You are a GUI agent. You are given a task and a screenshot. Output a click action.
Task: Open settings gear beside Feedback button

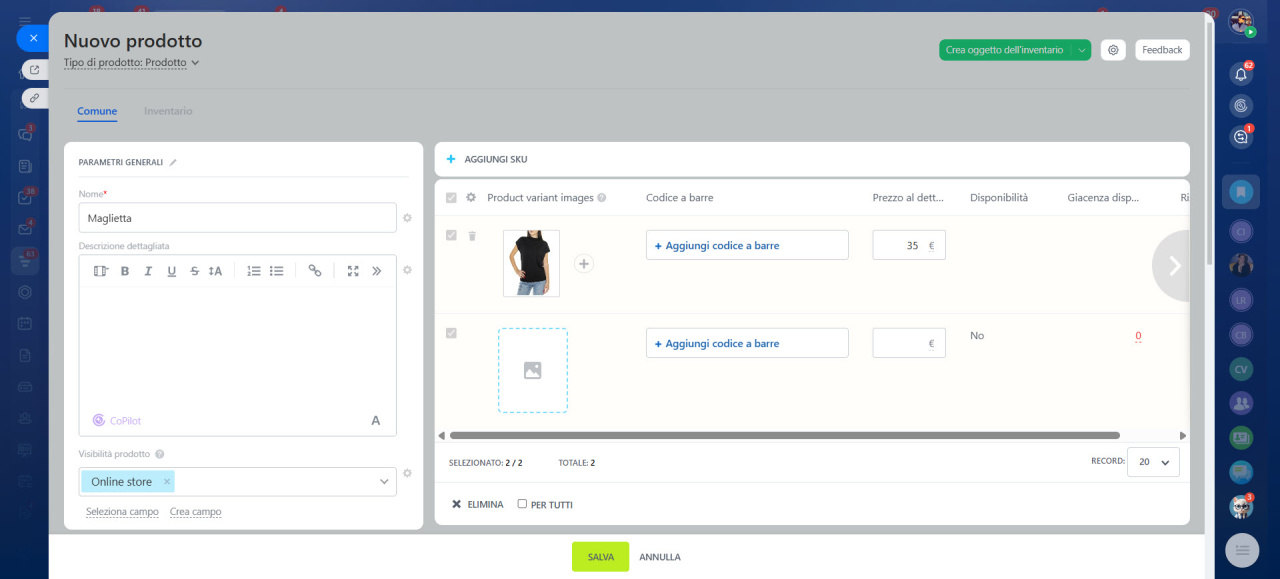click(1113, 50)
